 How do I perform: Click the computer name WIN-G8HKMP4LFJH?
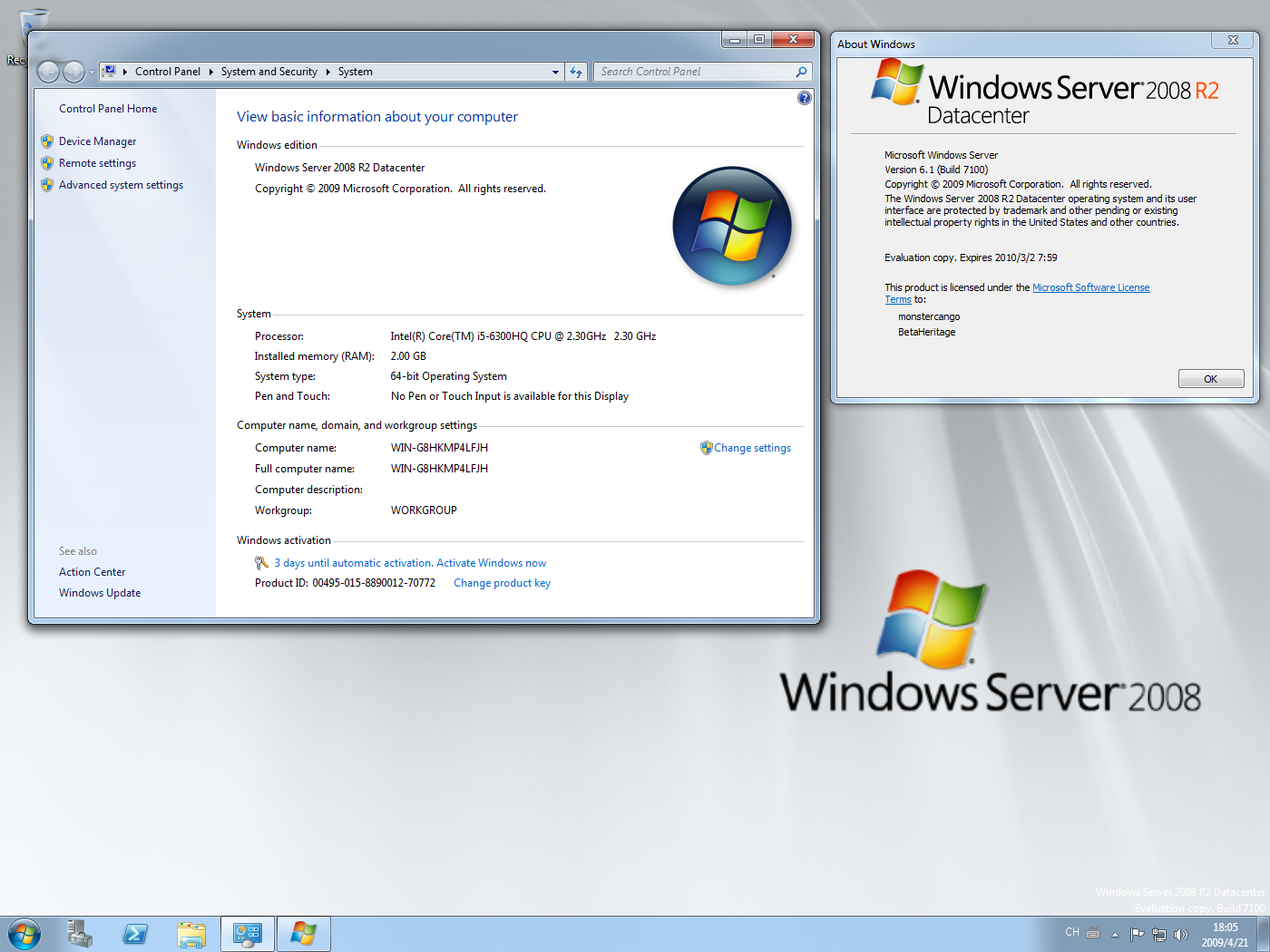coord(439,448)
